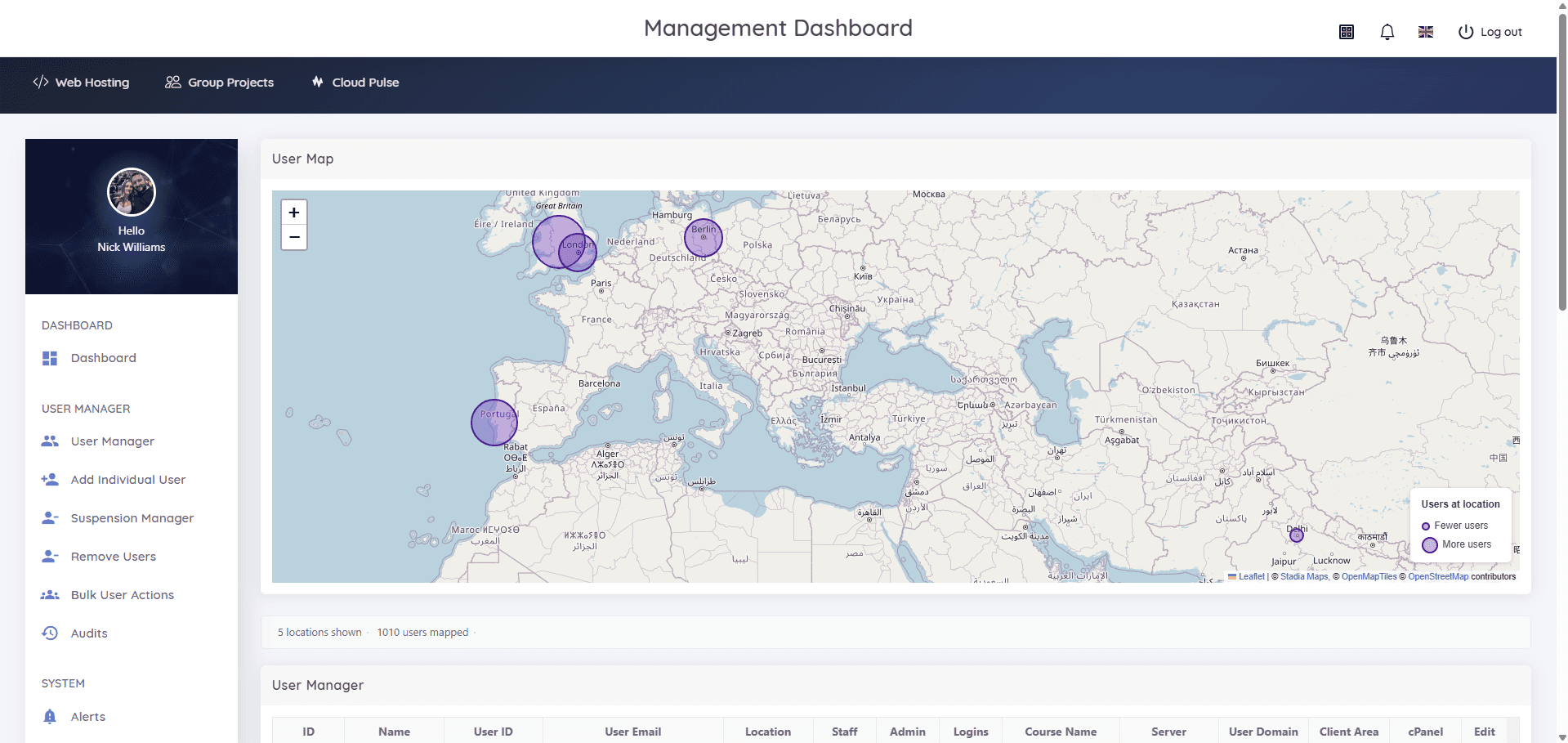Click the Suspension Manager icon
The image size is (1568, 743).
[50, 518]
